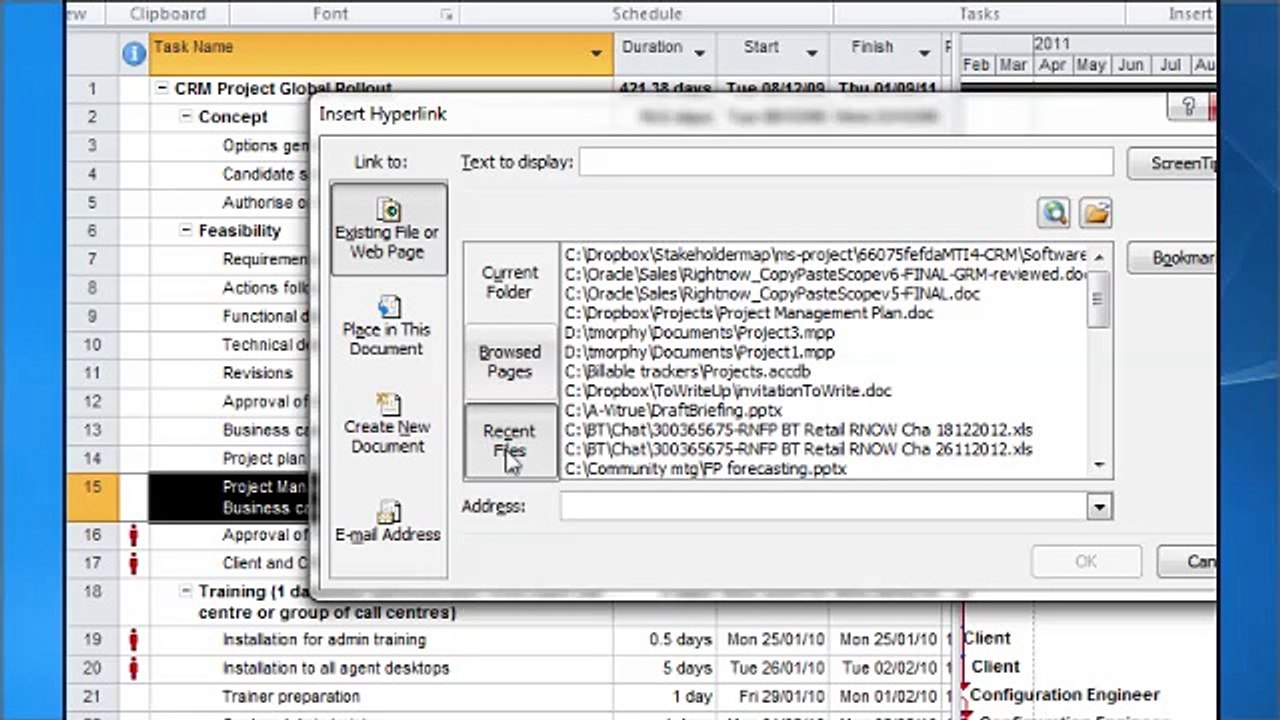Click Configuration Engineer label in Gantt chart
The width and height of the screenshot is (1280, 720).
(x=1064, y=694)
